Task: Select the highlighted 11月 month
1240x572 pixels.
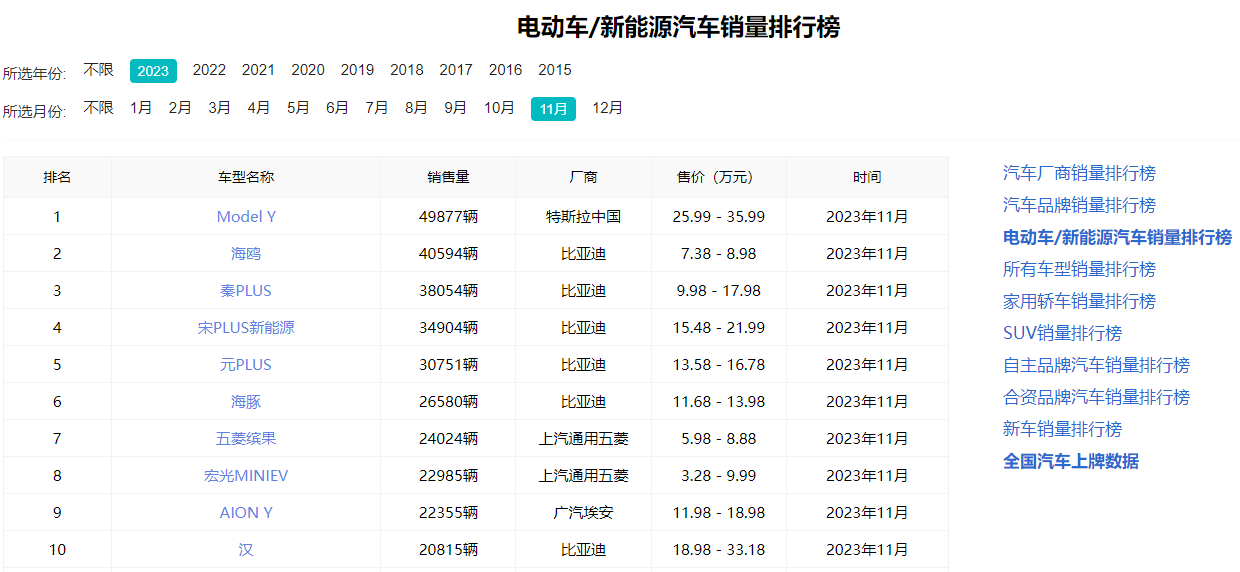Action: point(553,109)
